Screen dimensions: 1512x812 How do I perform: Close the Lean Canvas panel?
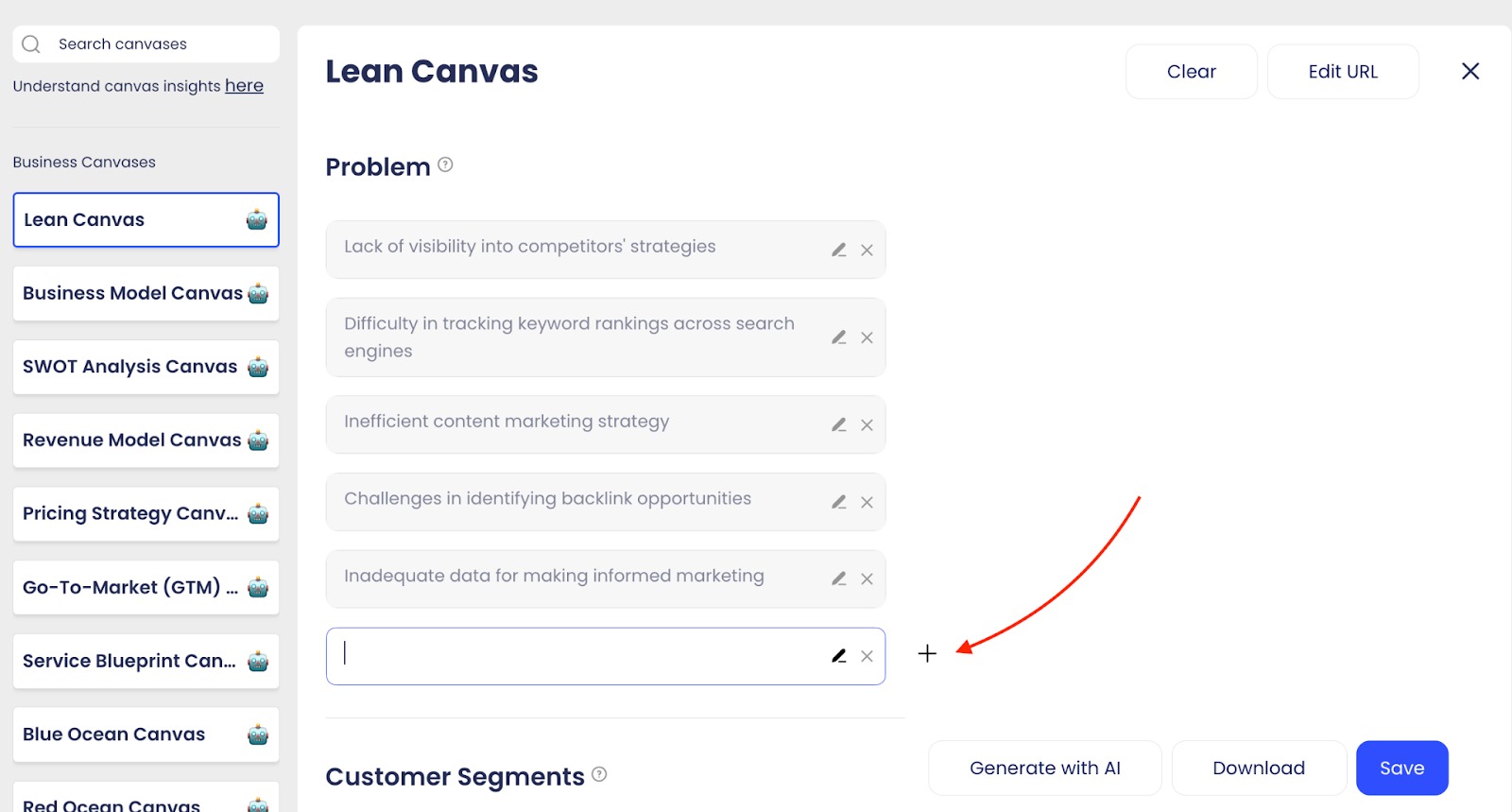1469,71
